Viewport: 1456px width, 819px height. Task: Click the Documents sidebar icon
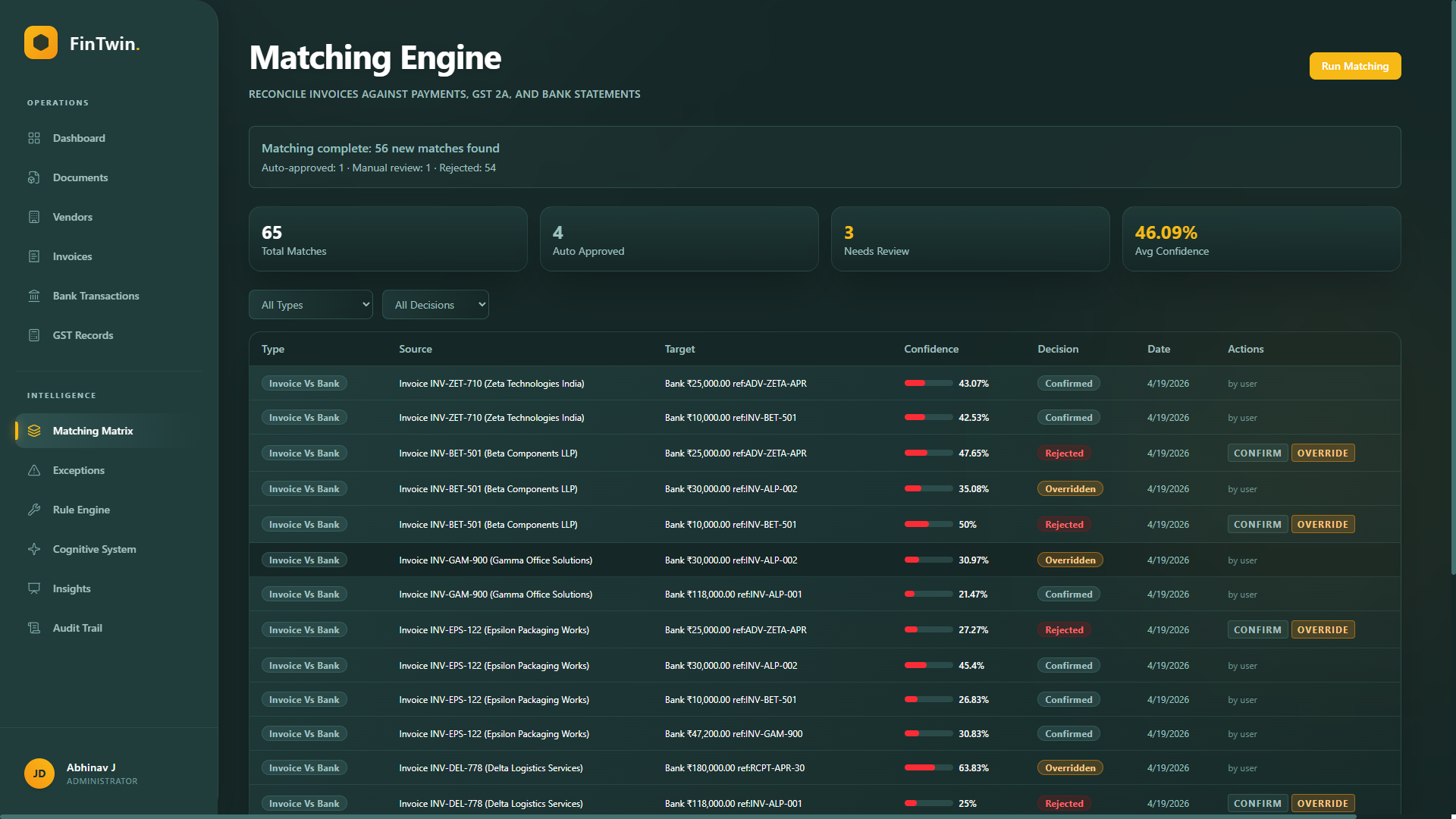(34, 177)
